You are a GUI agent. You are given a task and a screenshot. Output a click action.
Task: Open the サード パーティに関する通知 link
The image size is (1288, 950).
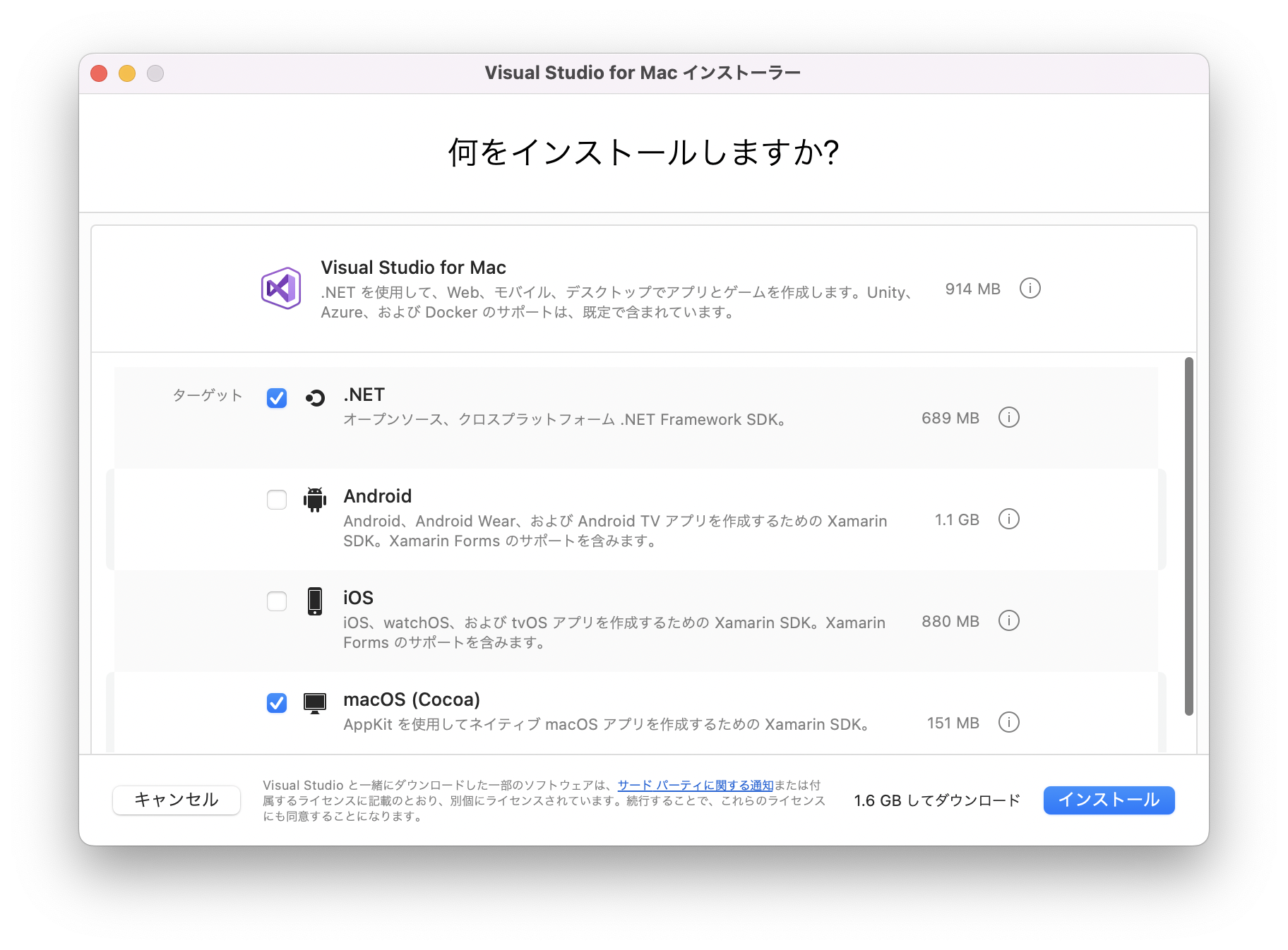[696, 786]
